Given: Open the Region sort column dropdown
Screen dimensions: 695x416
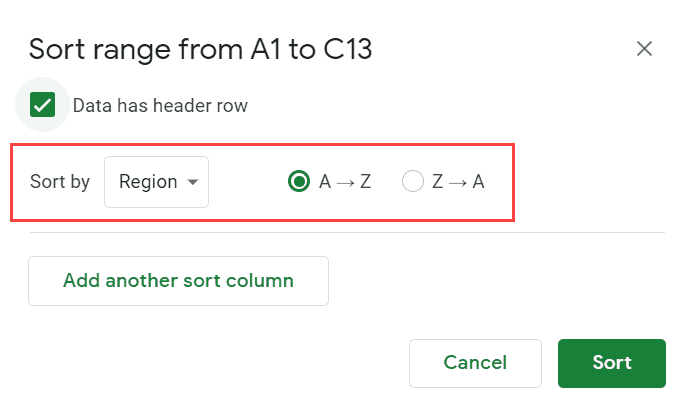Looking at the screenshot, I should tap(156, 182).
